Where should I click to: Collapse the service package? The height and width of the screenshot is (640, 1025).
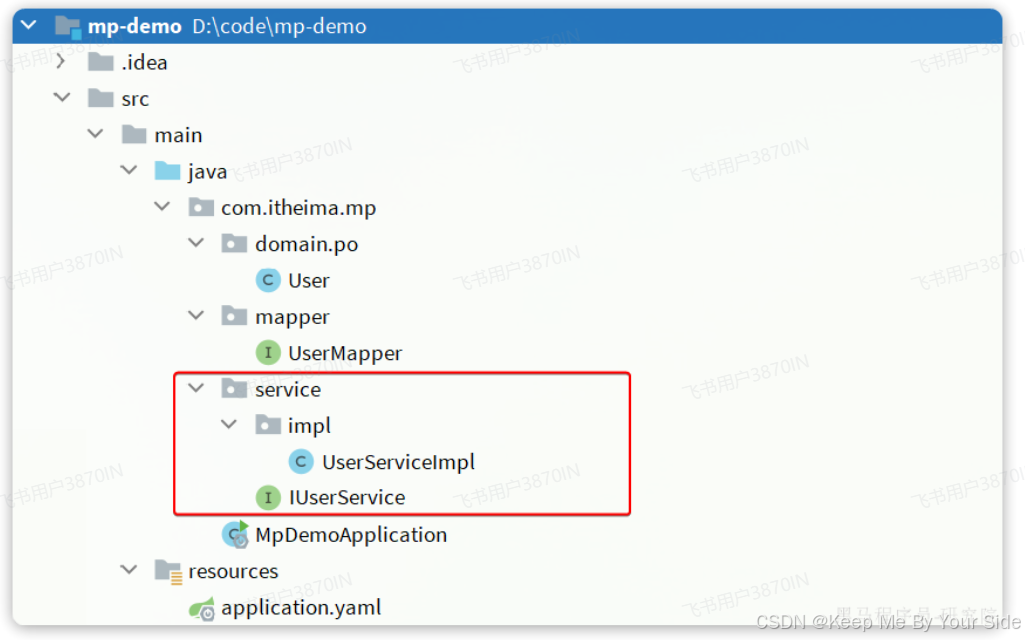click(x=195, y=388)
